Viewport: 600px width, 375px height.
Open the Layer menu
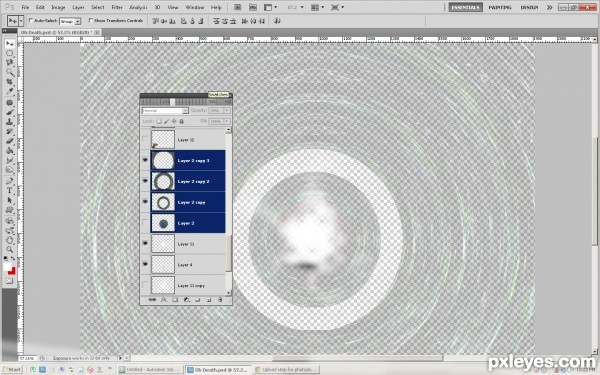click(78, 7)
